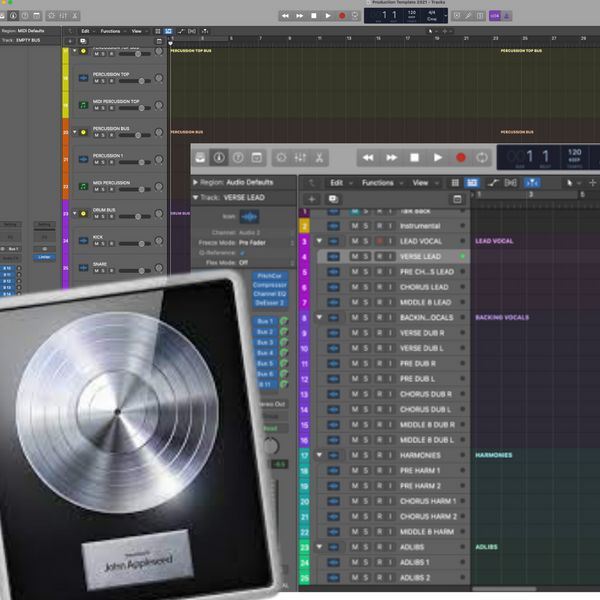600x600 pixels.
Task: Click the Rewind button in the front transport
Action: tap(368, 158)
